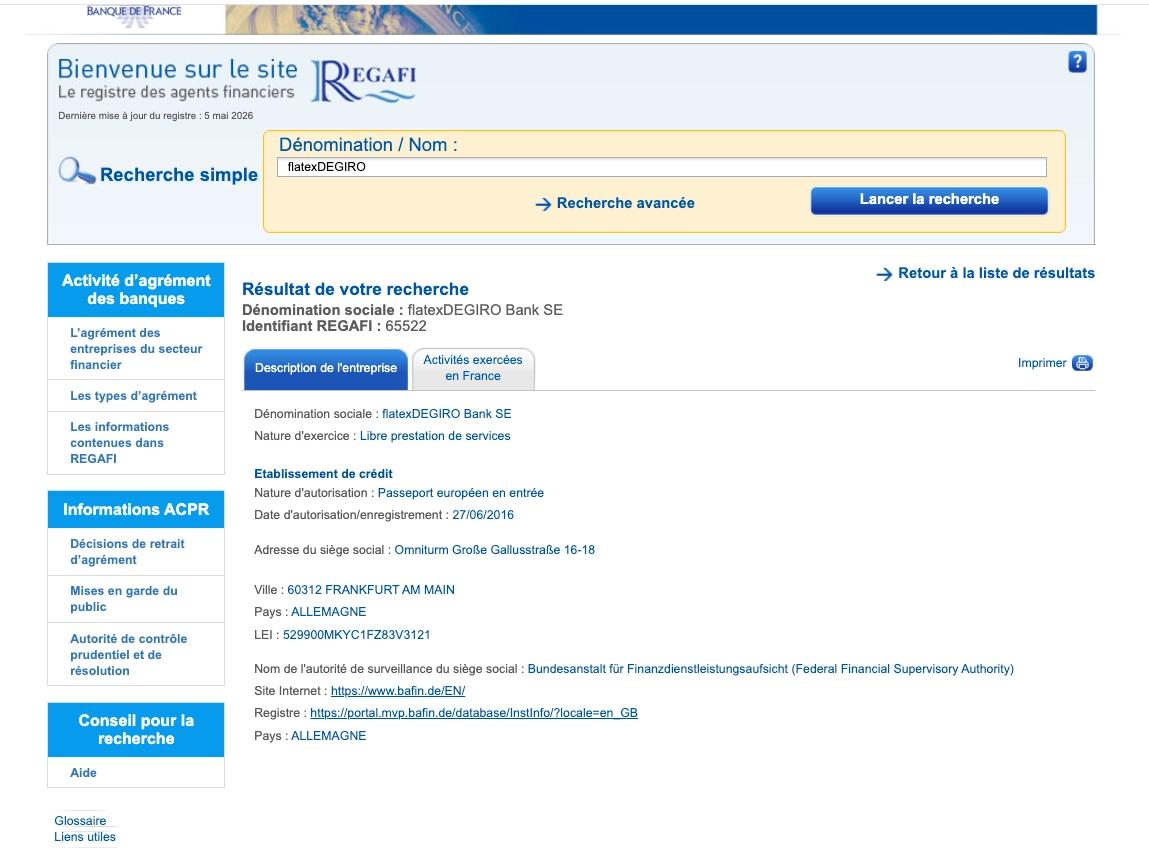1149x857 pixels.
Task: Open the https://www.bafin.de/EN/ link
Action: click(398, 691)
